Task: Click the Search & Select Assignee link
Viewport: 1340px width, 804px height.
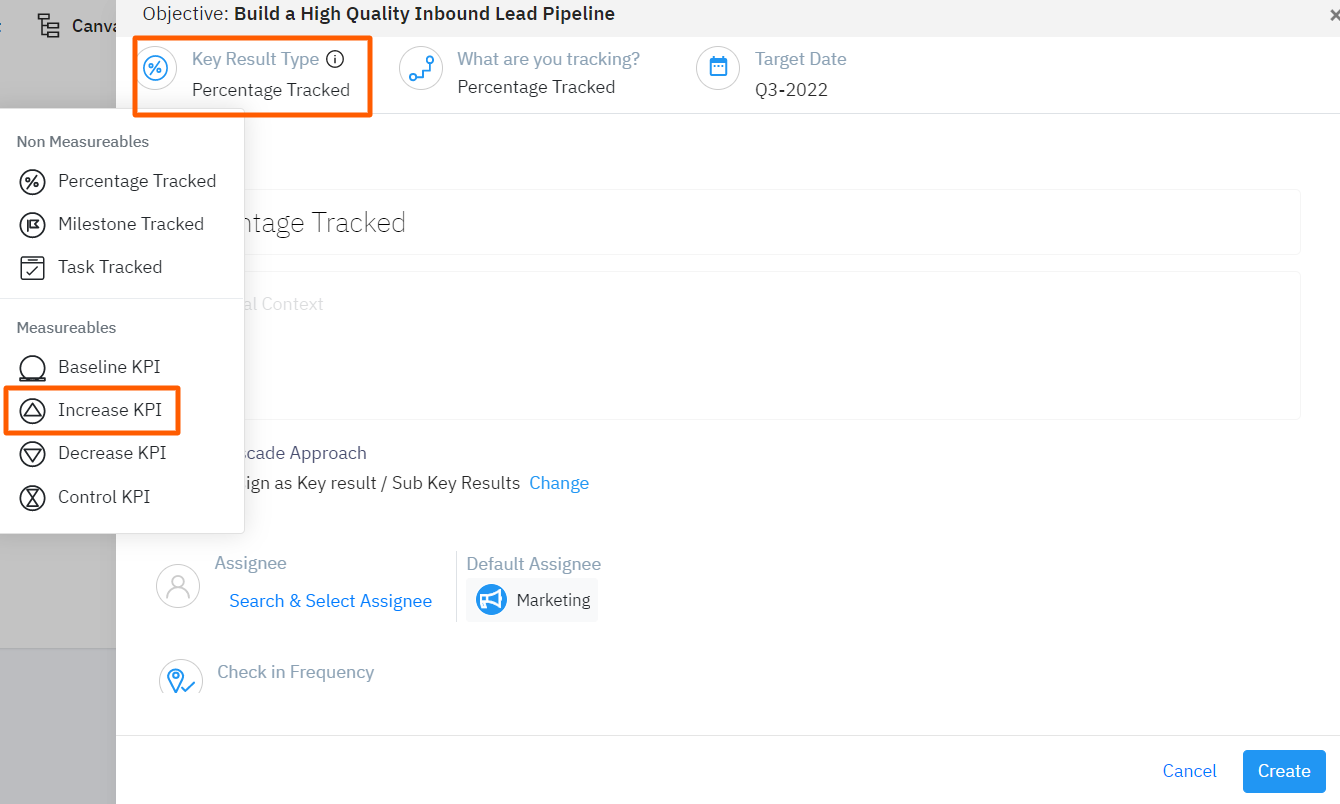Action: pos(330,601)
